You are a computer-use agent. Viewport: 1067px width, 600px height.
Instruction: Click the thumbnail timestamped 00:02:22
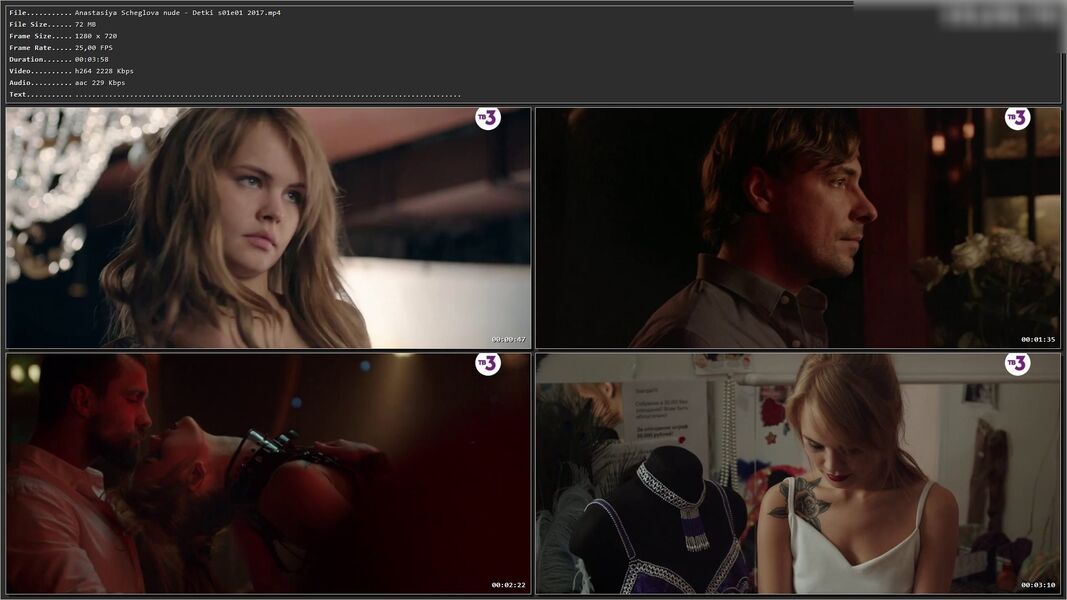(269, 473)
